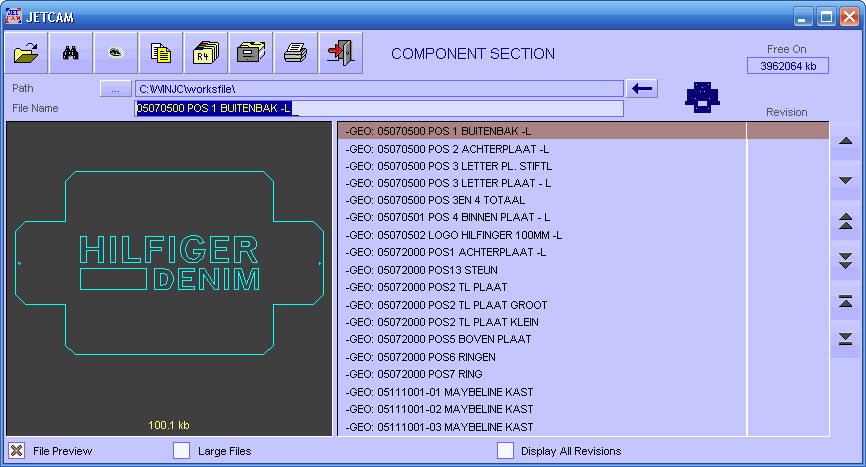866x467 pixels.
Task: Click the double down arrow page button
Action: 846,260
